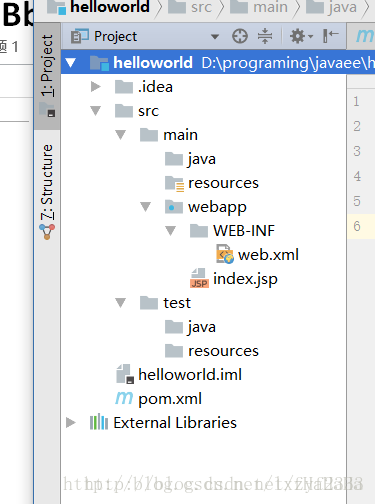The width and height of the screenshot is (375, 504).
Task: Select resources text under main
Action: point(223,183)
